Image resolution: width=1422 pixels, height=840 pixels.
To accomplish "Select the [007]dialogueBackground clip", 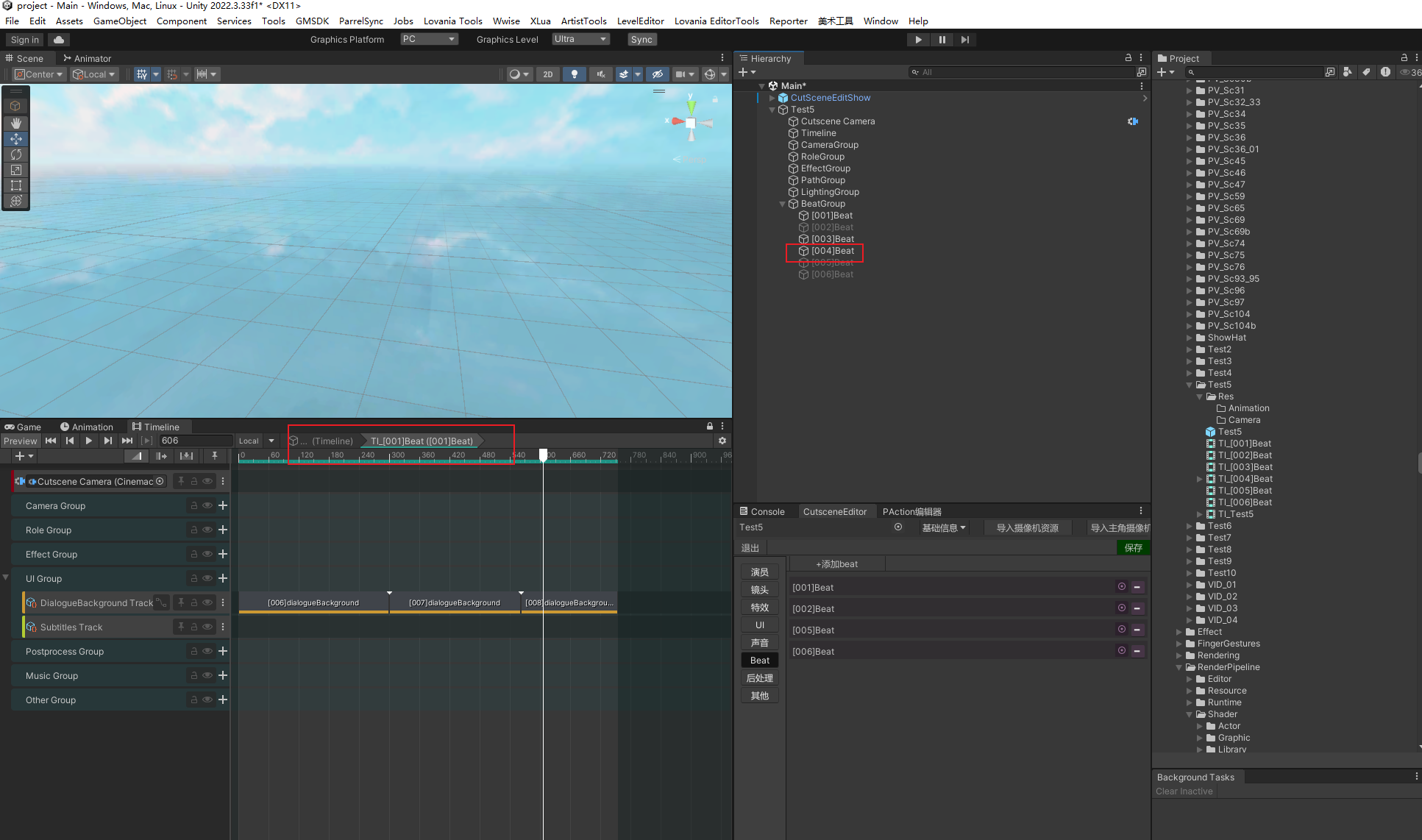I will [455, 602].
